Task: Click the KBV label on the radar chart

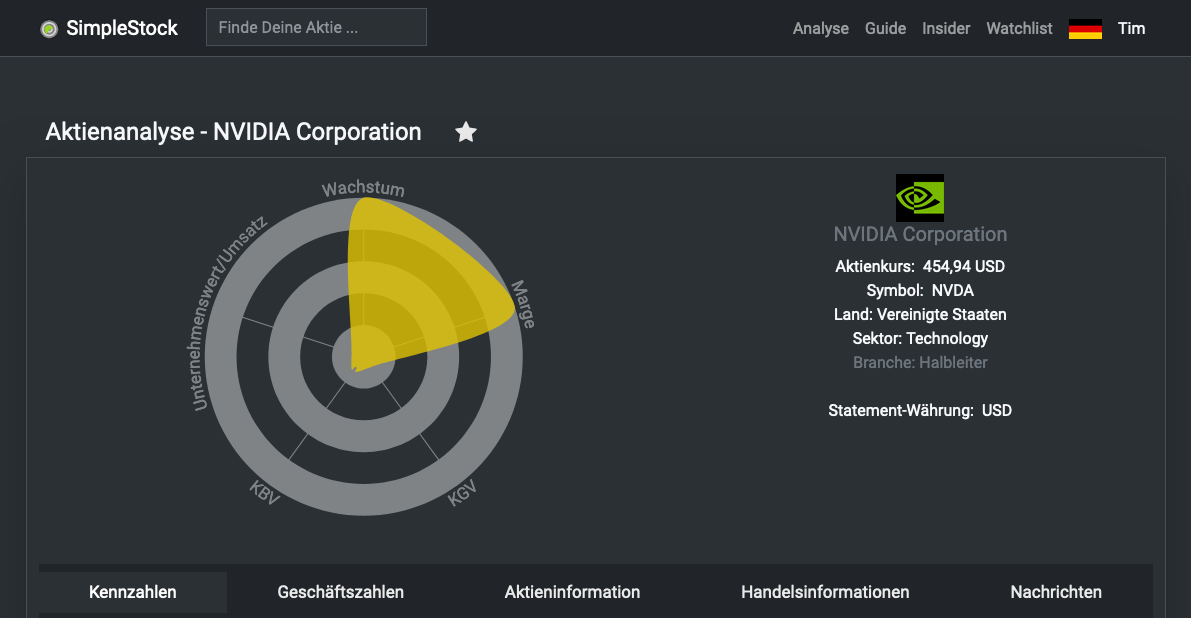Action: [x=265, y=493]
